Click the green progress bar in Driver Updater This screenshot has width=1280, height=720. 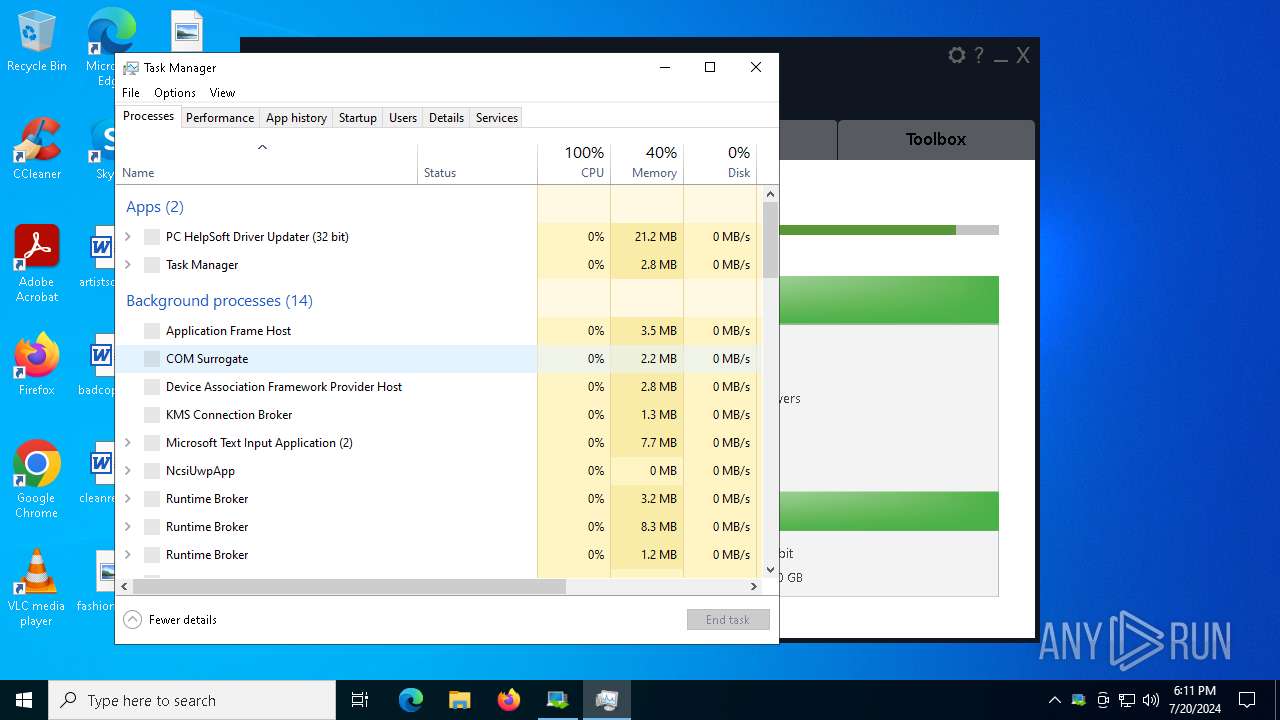tap(867, 230)
